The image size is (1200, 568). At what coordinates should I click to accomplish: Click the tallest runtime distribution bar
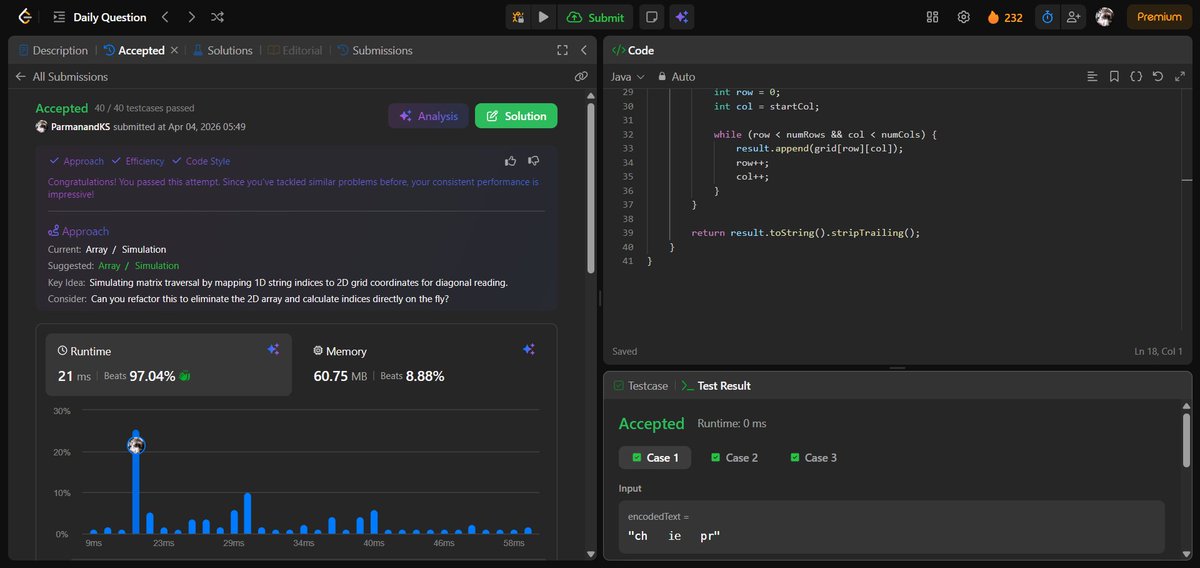pos(136,483)
